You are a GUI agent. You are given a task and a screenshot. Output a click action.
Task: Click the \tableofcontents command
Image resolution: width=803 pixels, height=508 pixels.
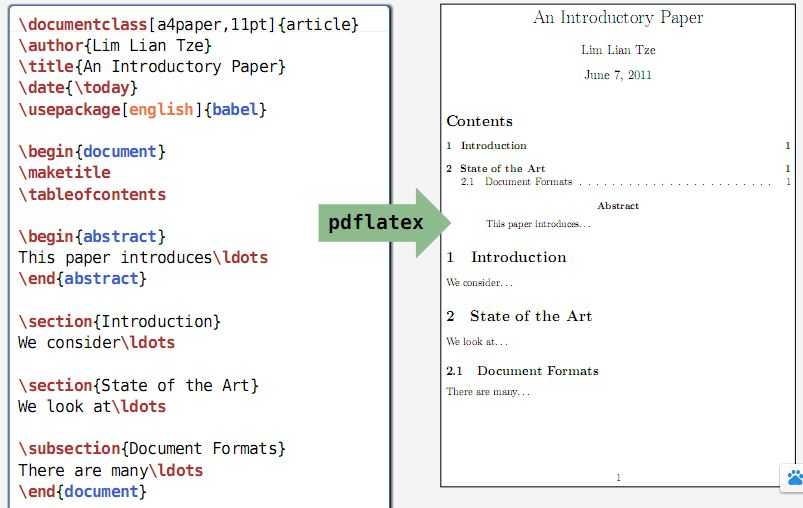92,195
